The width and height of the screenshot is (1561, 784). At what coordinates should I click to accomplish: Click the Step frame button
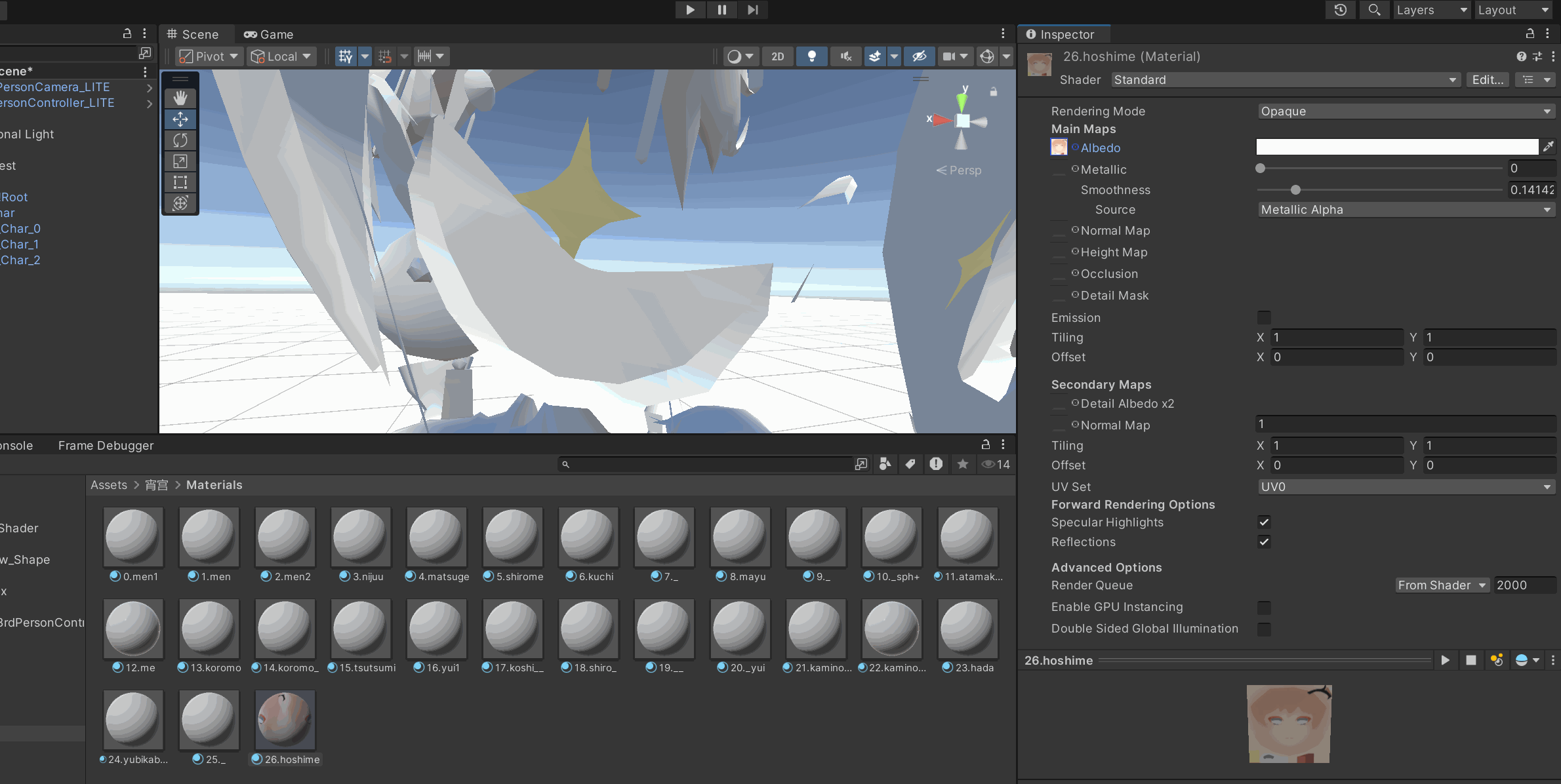[753, 10]
